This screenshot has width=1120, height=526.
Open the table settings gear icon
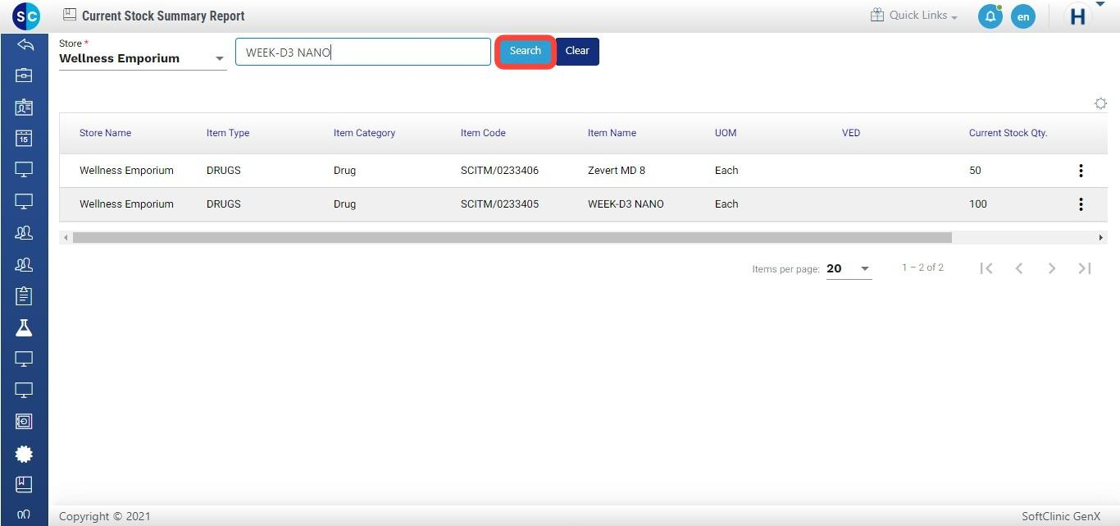[x=1100, y=104]
